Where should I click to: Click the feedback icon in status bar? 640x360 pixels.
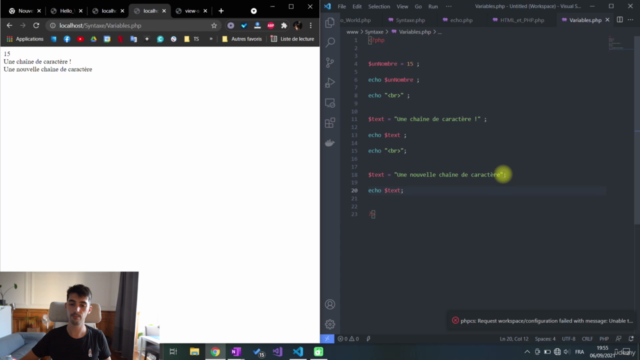coord(619,339)
